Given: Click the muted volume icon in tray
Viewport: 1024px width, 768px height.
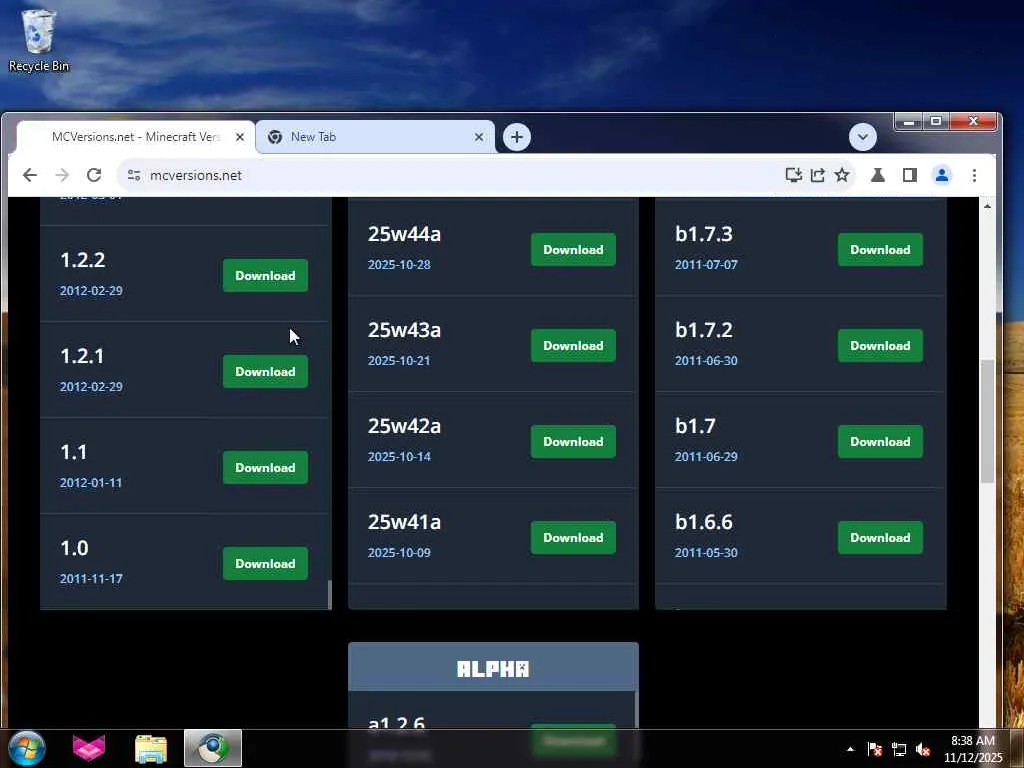Looking at the screenshot, I should click(x=923, y=749).
